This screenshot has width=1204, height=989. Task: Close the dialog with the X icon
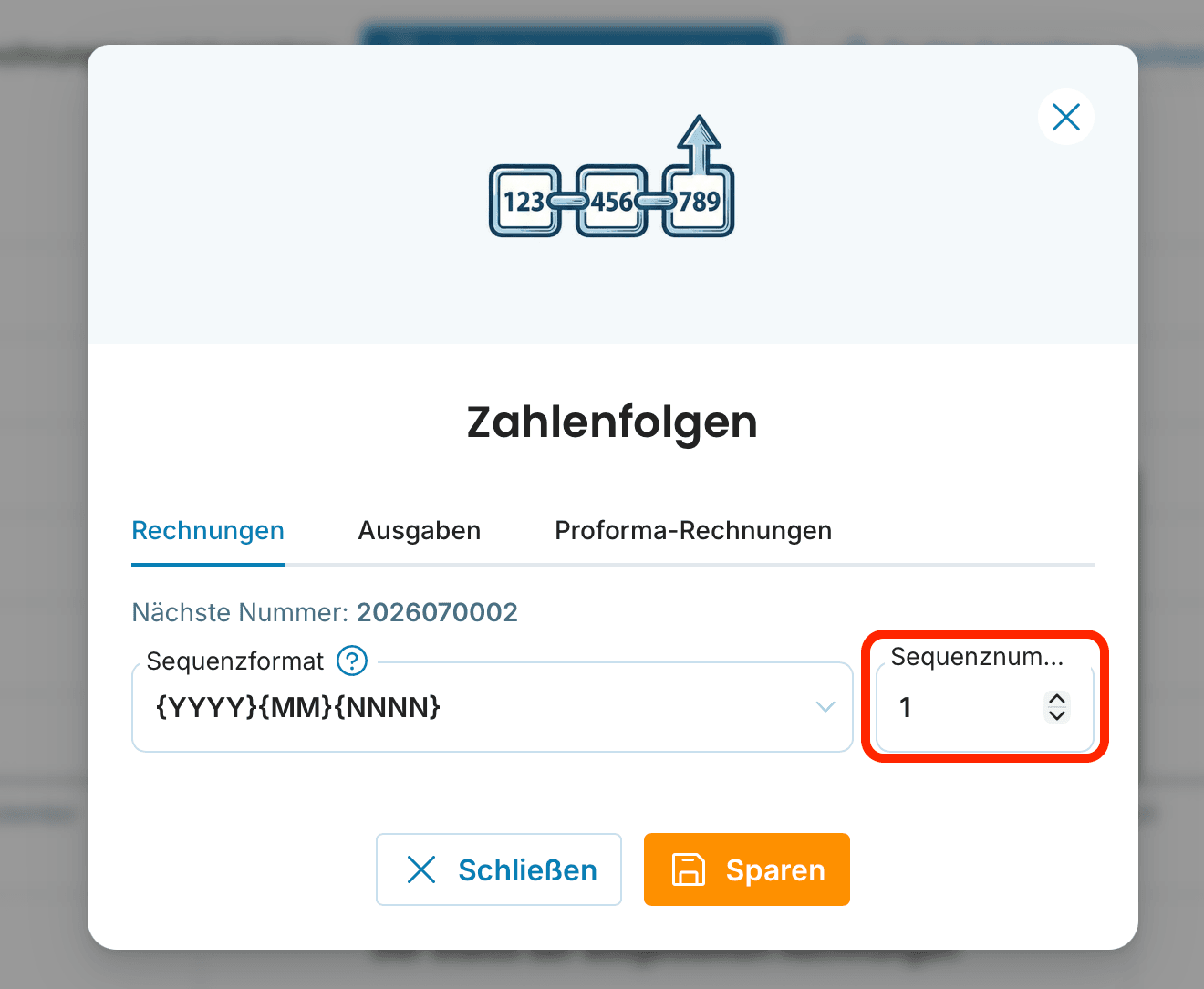click(x=1065, y=117)
